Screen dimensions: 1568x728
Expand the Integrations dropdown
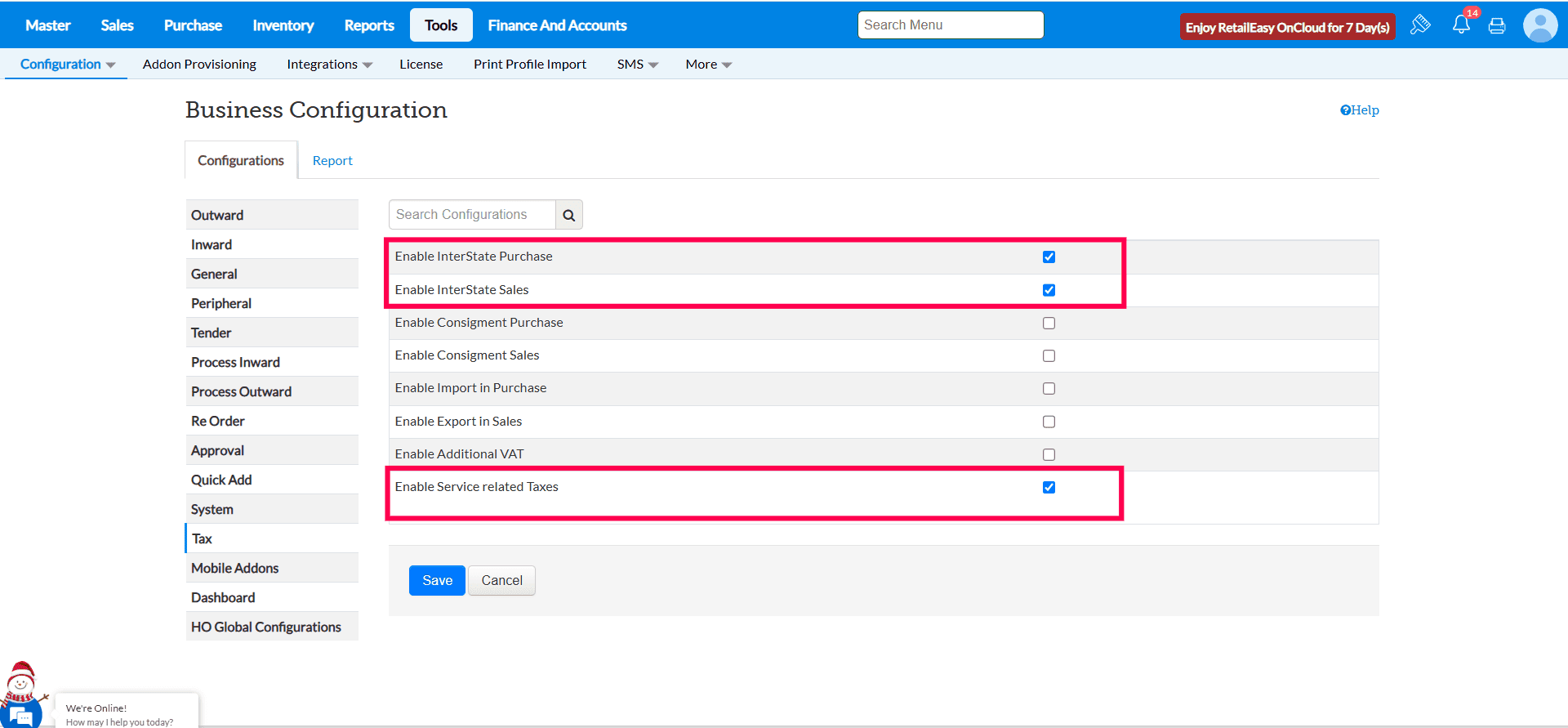click(329, 65)
